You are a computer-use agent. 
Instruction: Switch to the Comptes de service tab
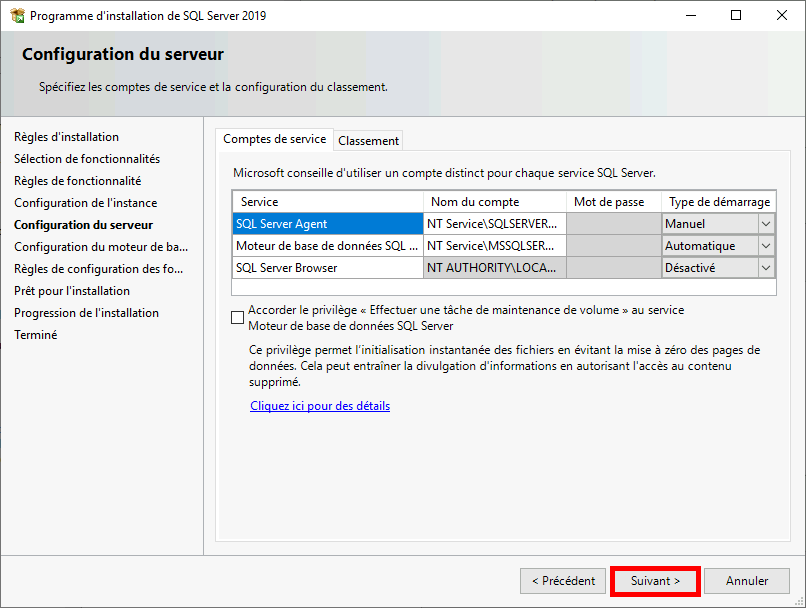(x=275, y=140)
